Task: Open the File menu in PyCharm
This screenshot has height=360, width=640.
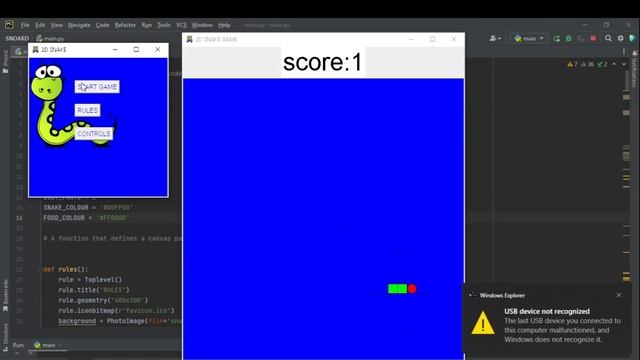Action: [25, 25]
